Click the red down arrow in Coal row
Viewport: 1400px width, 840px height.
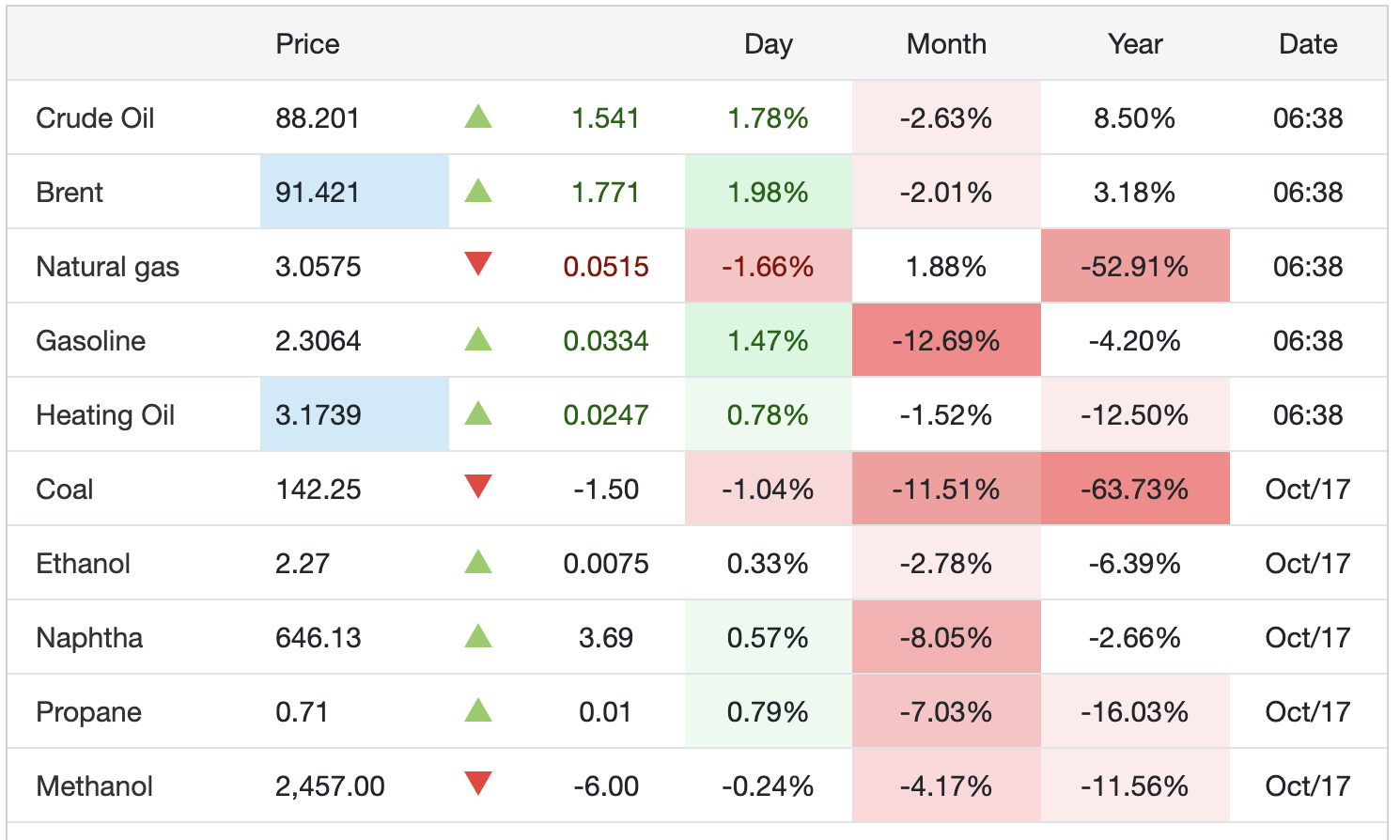pyautogui.click(x=478, y=487)
